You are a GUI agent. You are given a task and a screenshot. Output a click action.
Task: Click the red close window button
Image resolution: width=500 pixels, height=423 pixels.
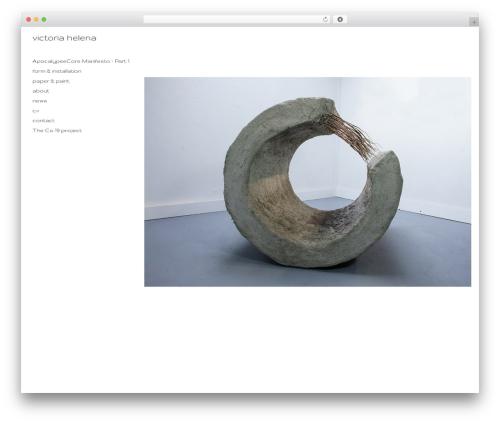click(29, 20)
